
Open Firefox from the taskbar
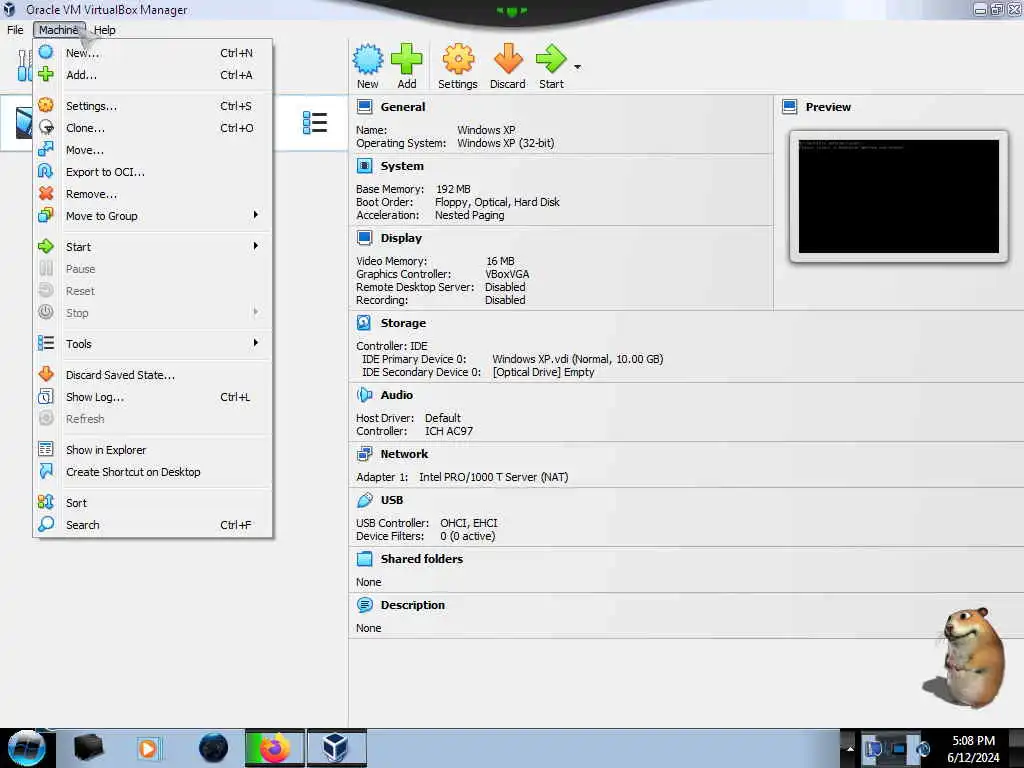click(274, 748)
